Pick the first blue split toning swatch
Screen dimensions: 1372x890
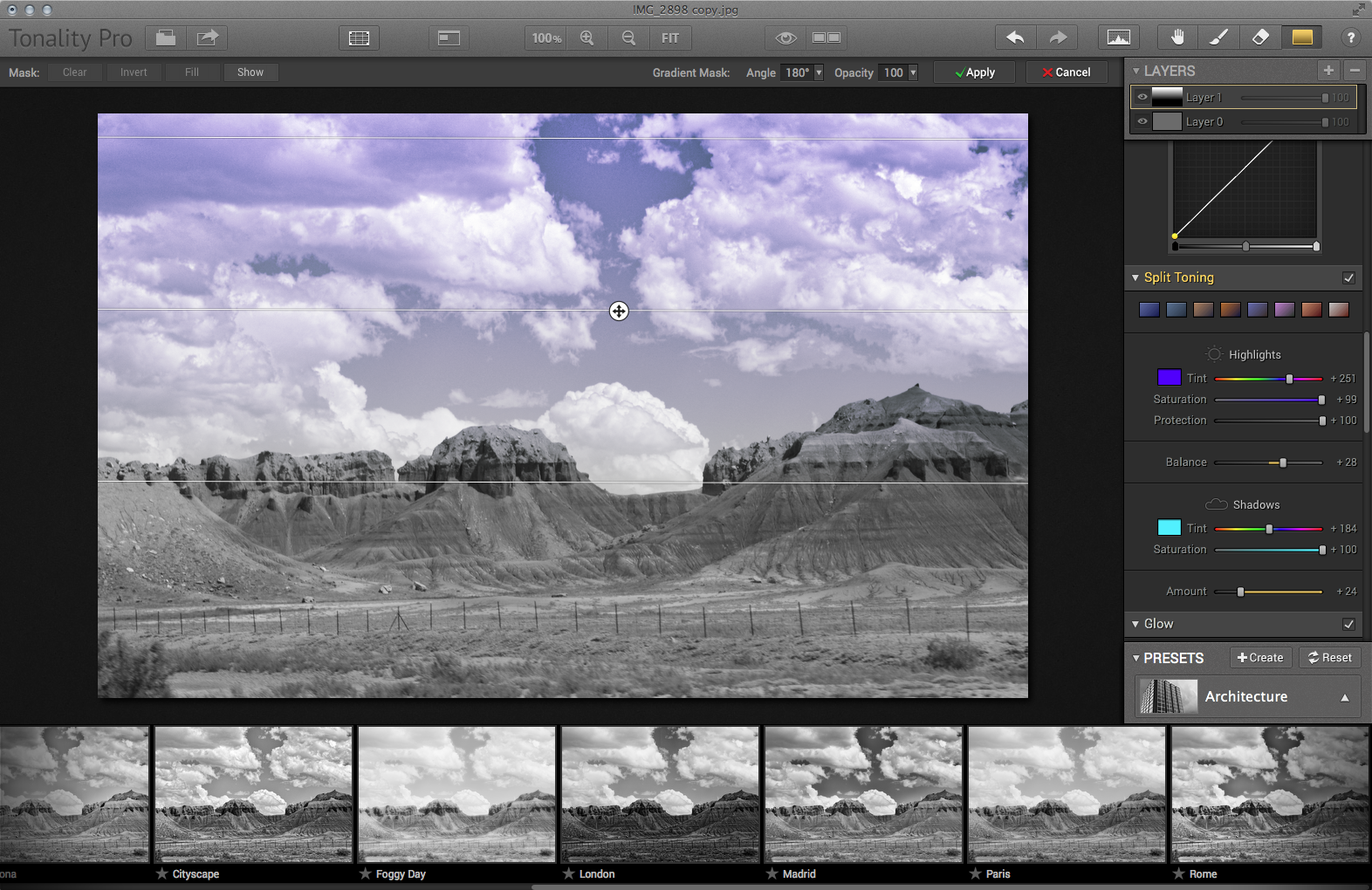click(1149, 310)
